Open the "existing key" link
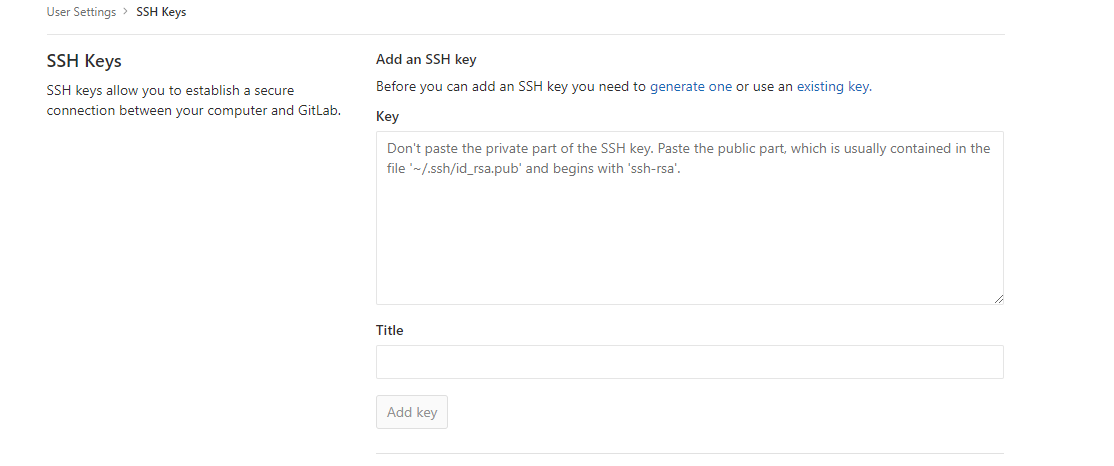Viewport: 1114px width, 466px height. (x=832, y=87)
